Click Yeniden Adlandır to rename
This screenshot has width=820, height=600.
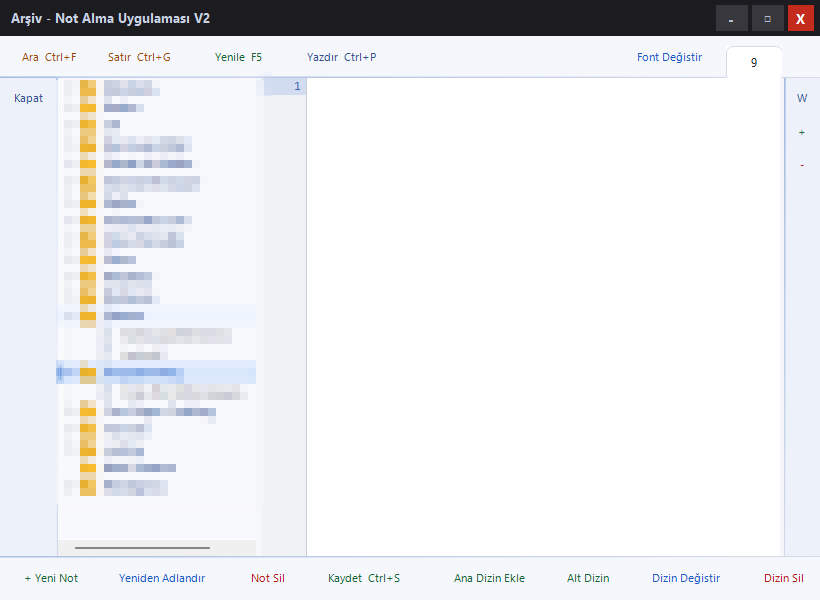[162, 578]
